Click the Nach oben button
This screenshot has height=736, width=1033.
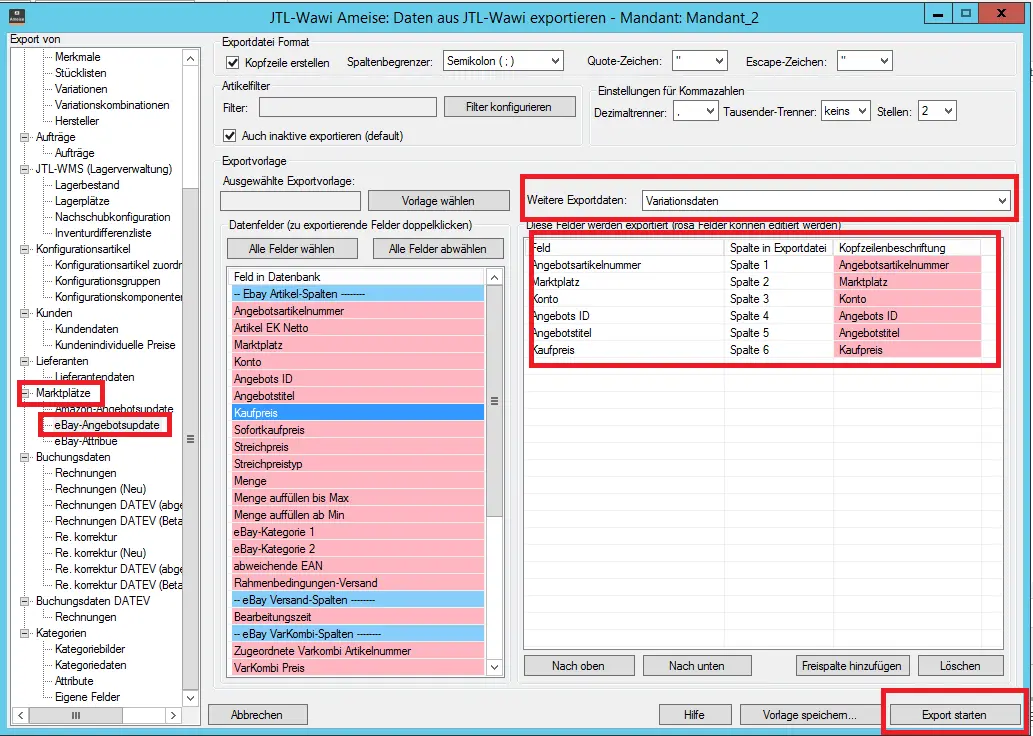[578, 665]
